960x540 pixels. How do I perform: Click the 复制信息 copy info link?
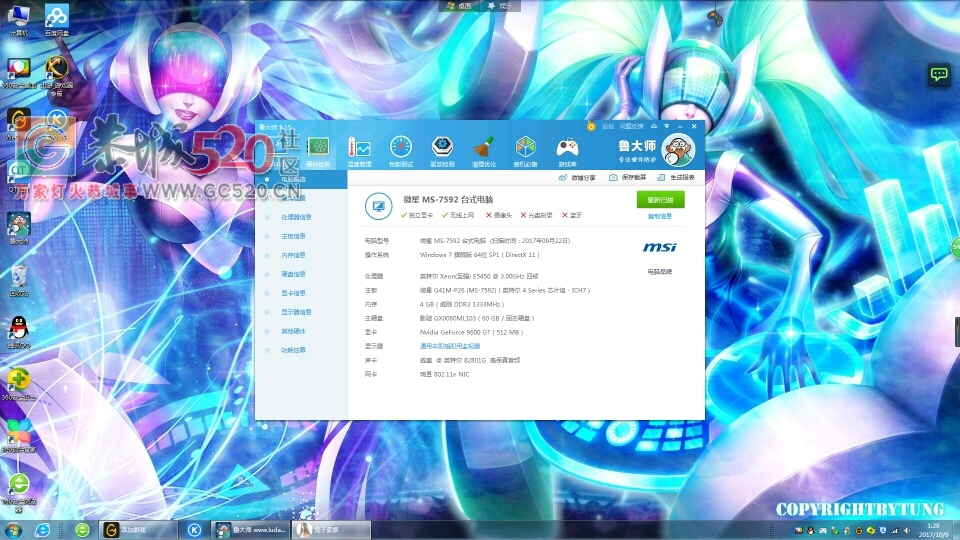pyautogui.click(x=660, y=216)
